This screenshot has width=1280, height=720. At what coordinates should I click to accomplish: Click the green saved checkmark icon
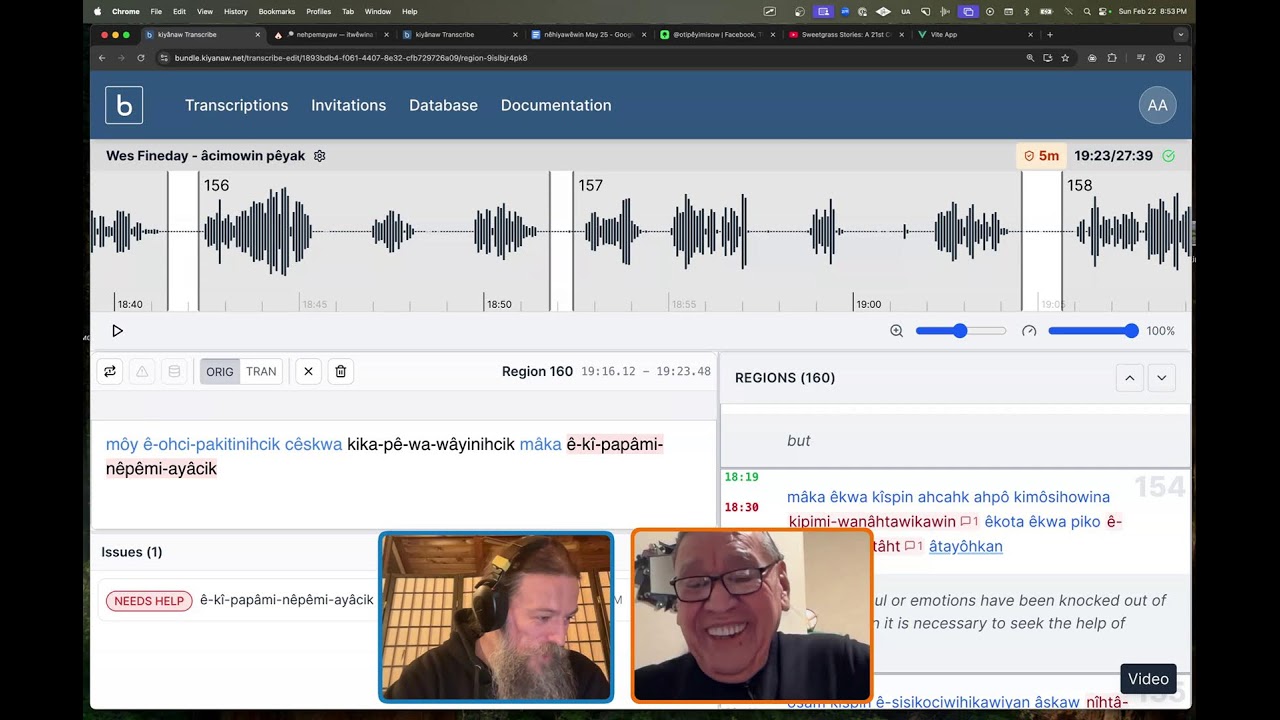coord(1168,156)
